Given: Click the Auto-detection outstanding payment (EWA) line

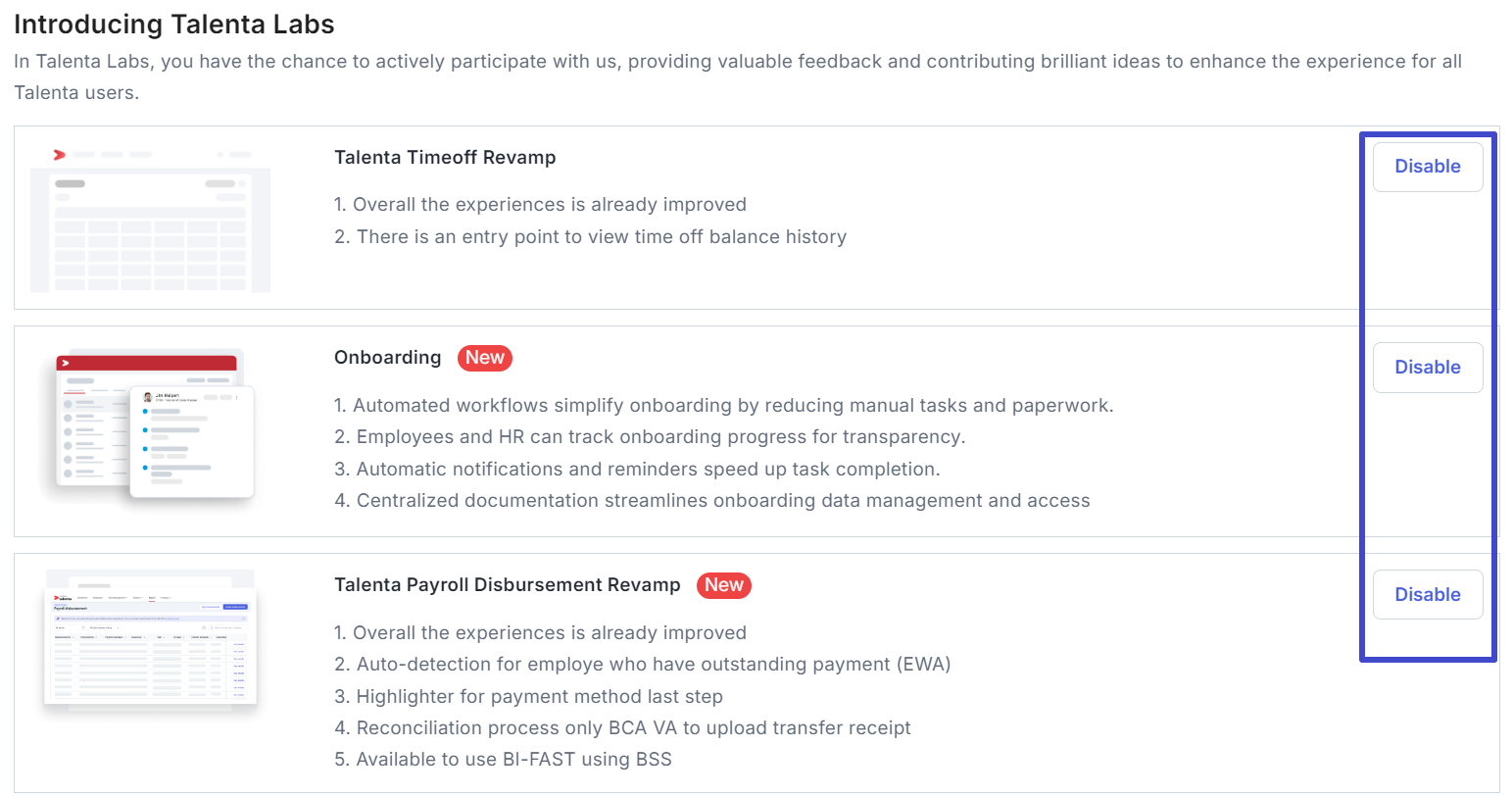Looking at the screenshot, I should [642, 665].
